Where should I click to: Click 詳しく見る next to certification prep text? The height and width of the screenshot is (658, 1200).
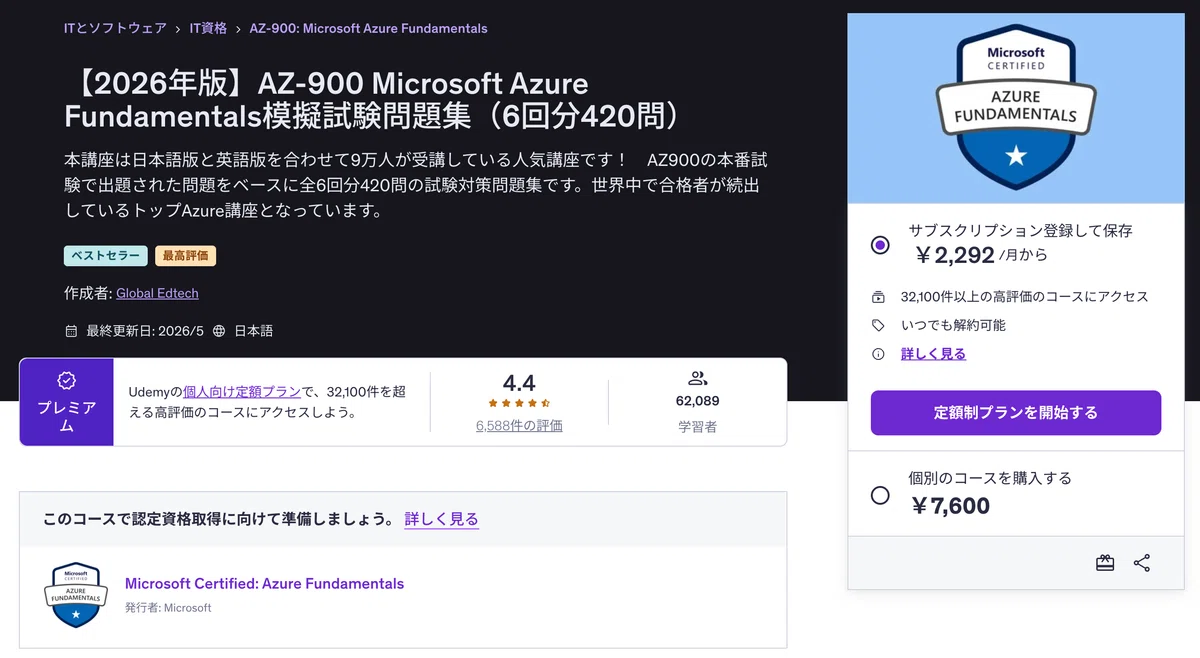(442, 519)
